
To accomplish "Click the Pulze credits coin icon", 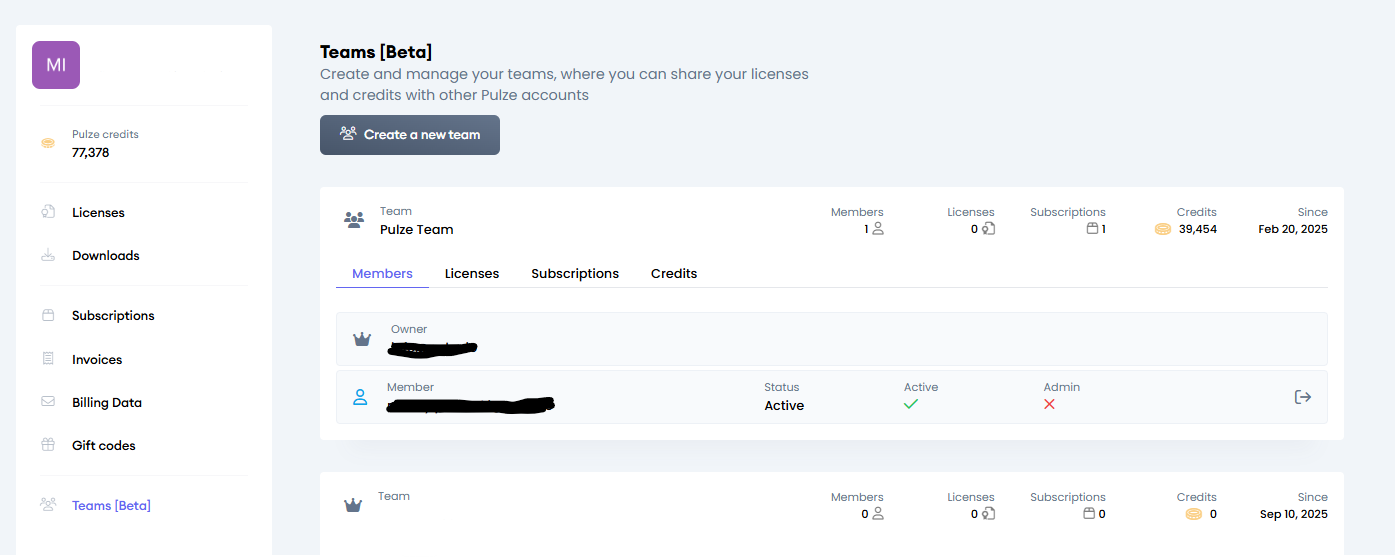I will click(x=48, y=144).
